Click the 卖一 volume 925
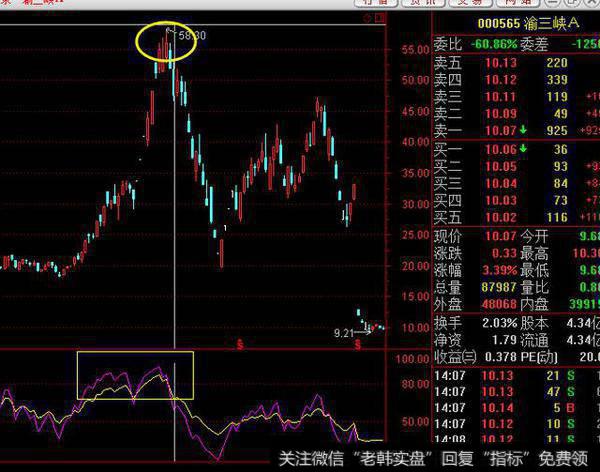 point(557,131)
